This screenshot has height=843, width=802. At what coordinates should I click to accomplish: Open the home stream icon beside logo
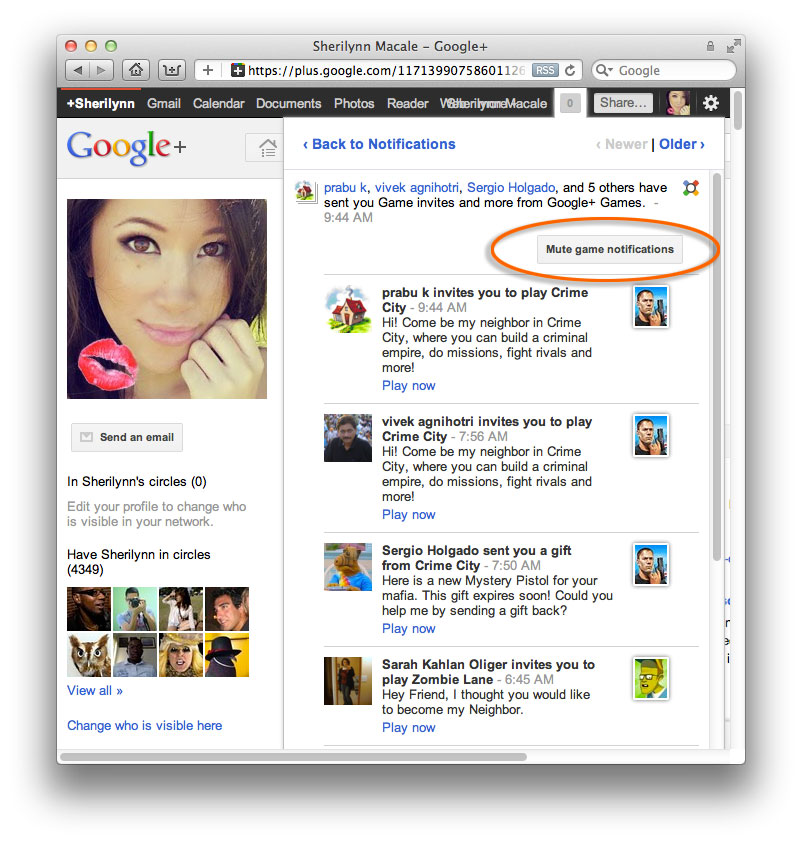coord(267,148)
